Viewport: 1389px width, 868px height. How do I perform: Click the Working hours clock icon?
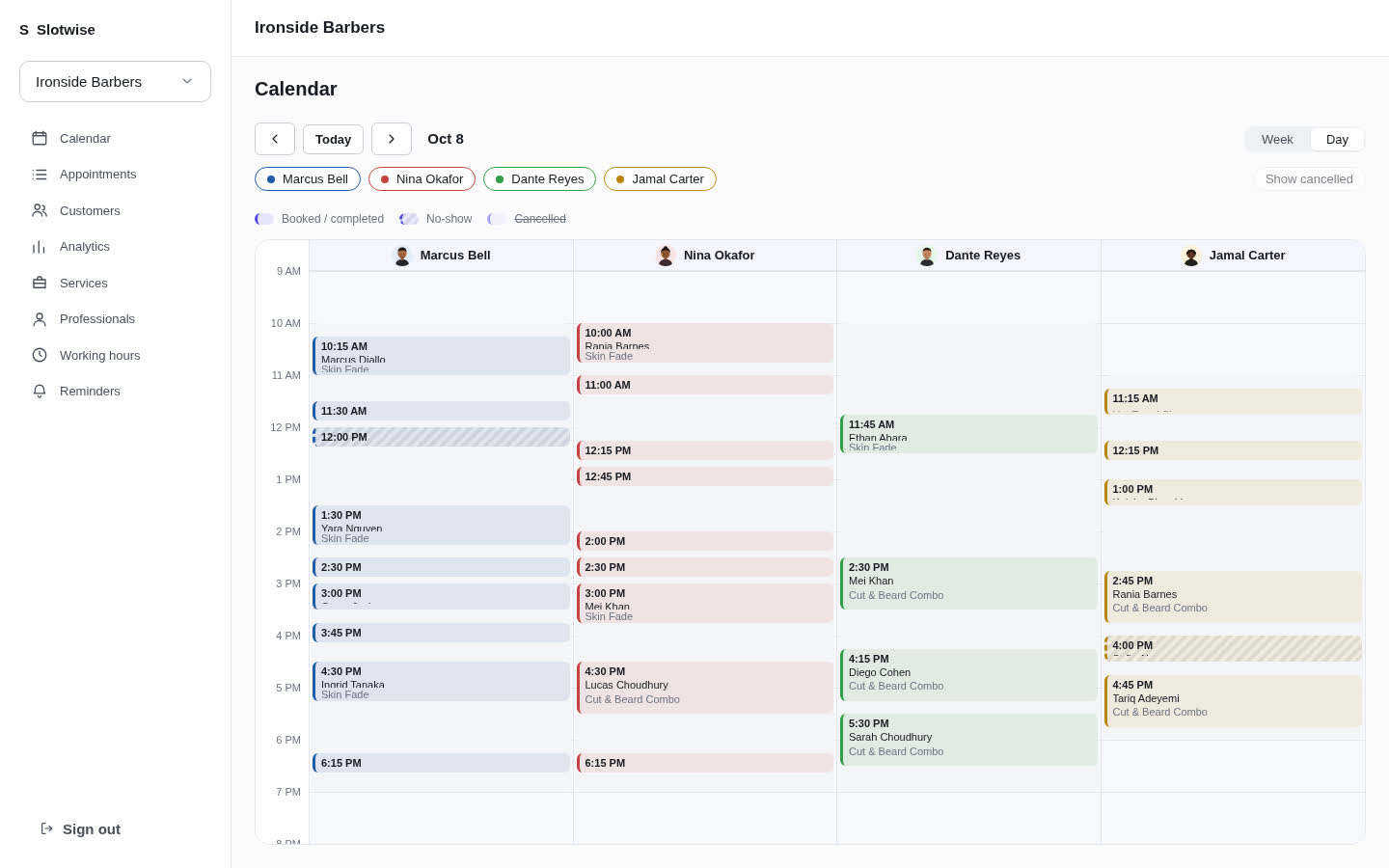pyautogui.click(x=40, y=355)
